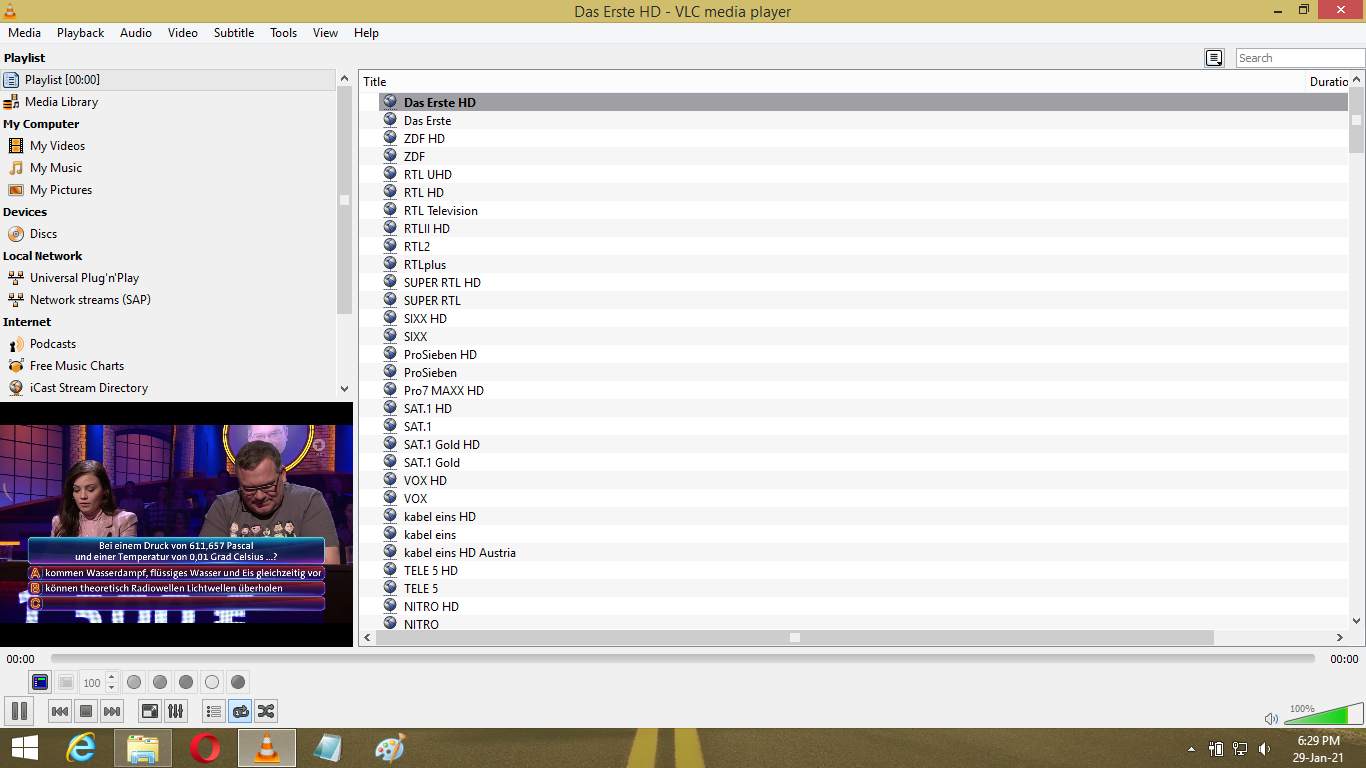The width and height of the screenshot is (1366, 768).
Task: Skip to next media track
Action: click(112, 711)
